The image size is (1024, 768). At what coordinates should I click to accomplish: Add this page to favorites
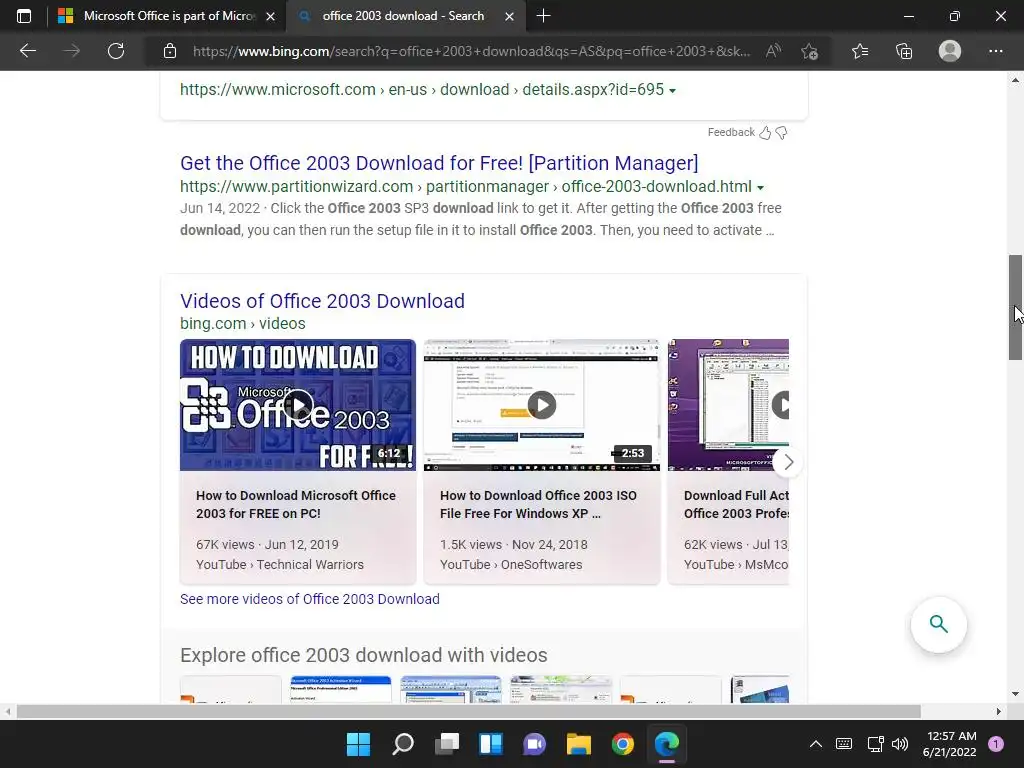[810, 51]
